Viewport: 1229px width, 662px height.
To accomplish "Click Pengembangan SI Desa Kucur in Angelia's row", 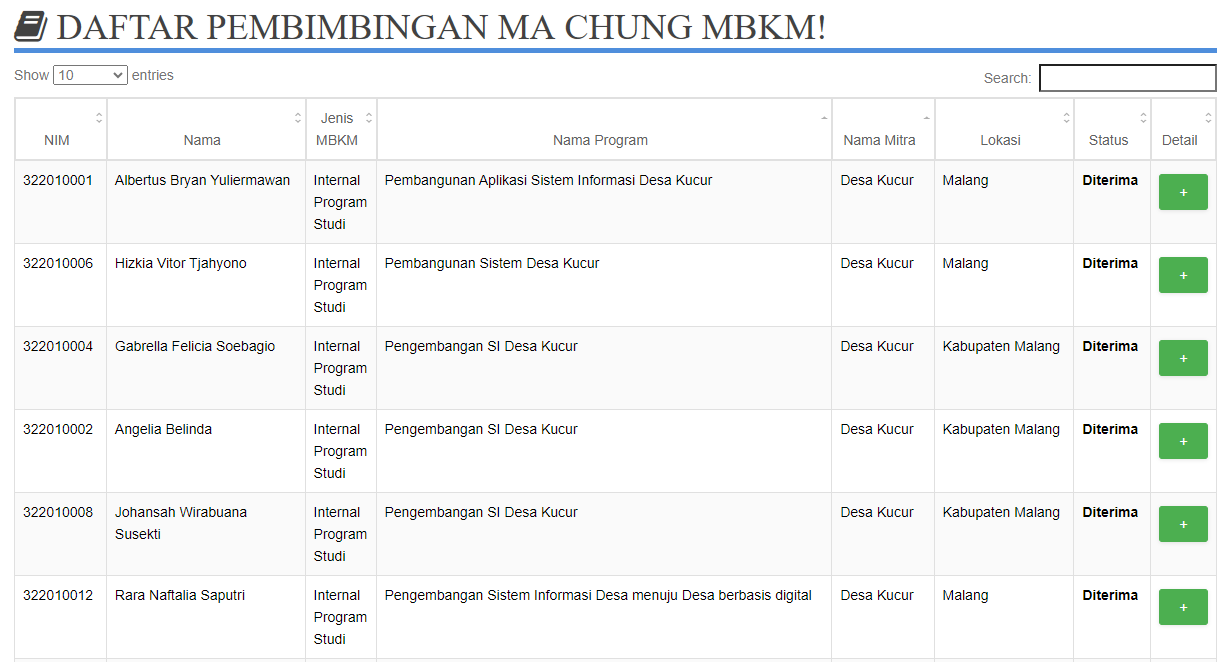I will [481, 430].
